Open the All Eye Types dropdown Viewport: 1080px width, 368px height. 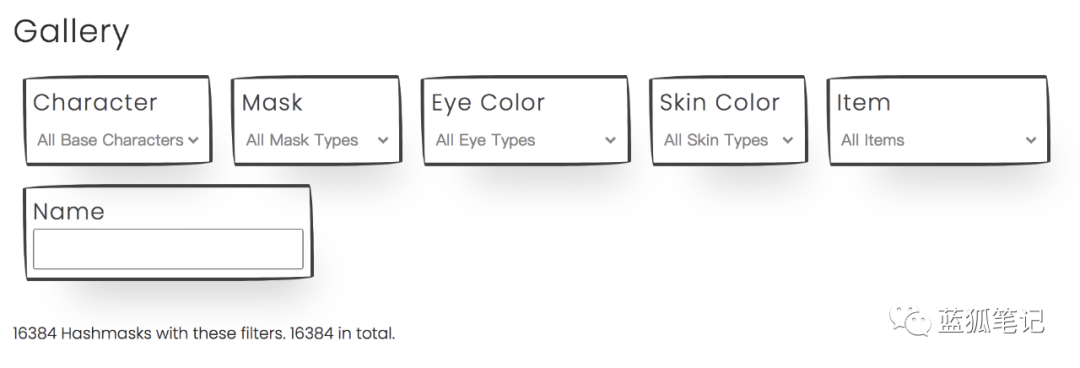526,140
